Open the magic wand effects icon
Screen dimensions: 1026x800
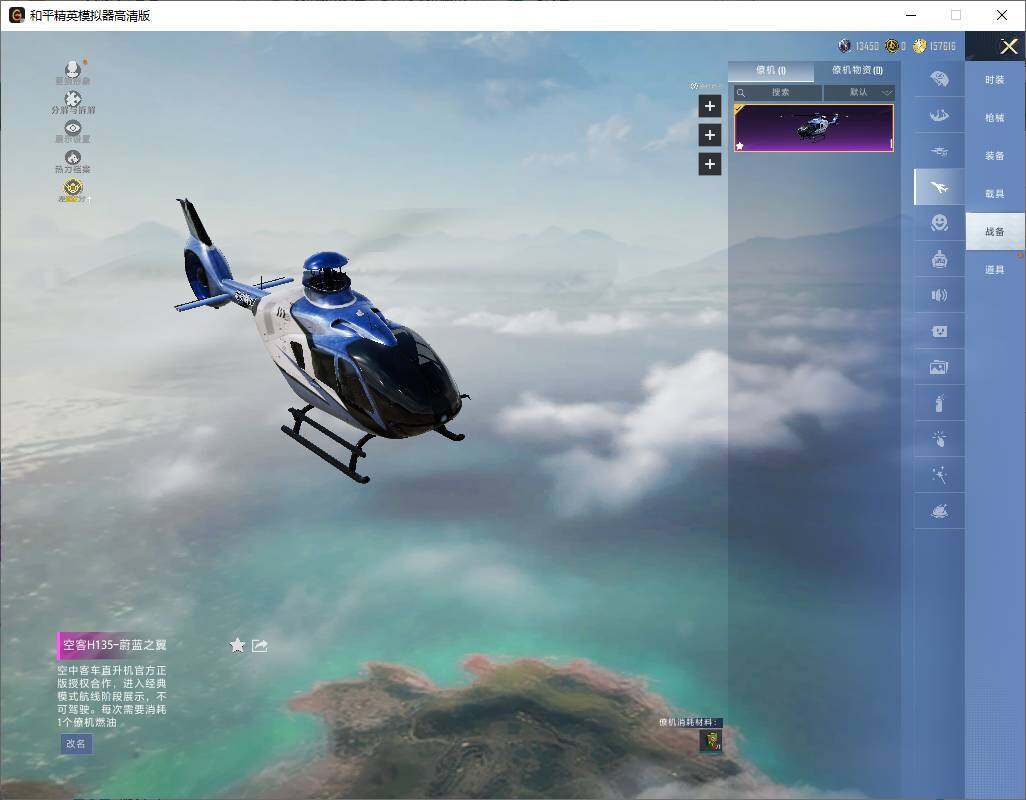click(939, 475)
